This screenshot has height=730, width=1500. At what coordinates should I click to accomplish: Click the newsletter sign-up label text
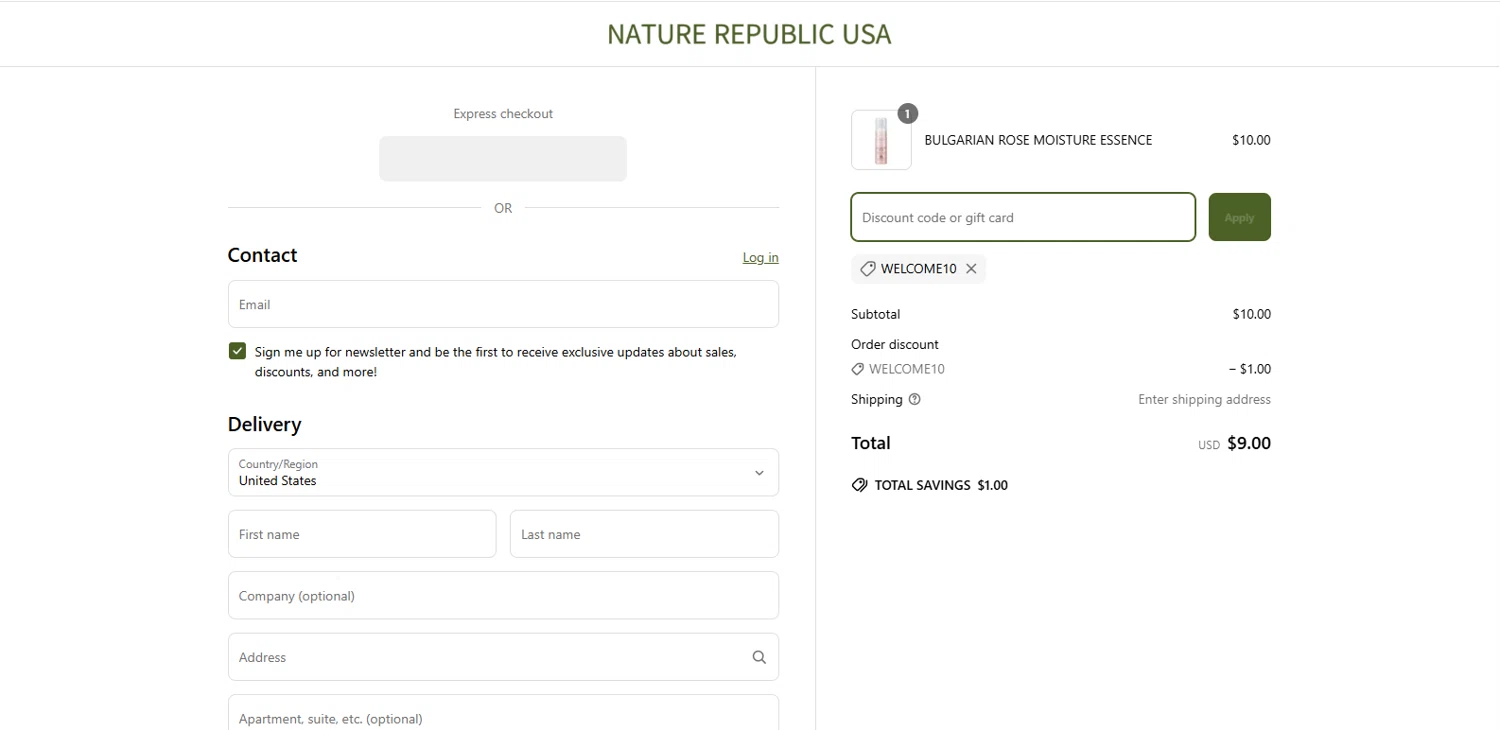[496, 362]
